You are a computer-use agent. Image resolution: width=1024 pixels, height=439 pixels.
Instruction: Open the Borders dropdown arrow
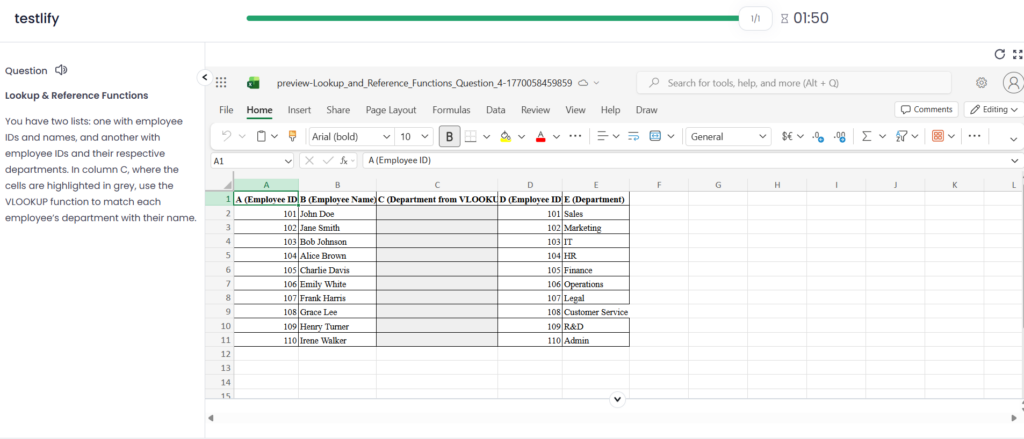pos(487,137)
